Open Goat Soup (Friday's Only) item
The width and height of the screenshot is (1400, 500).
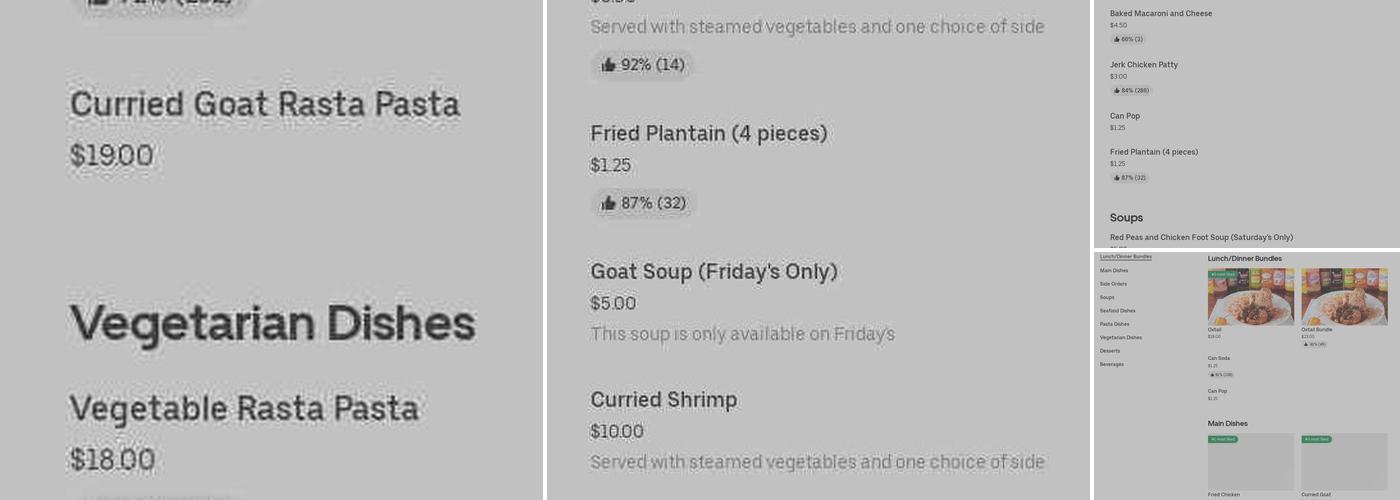[714, 272]
